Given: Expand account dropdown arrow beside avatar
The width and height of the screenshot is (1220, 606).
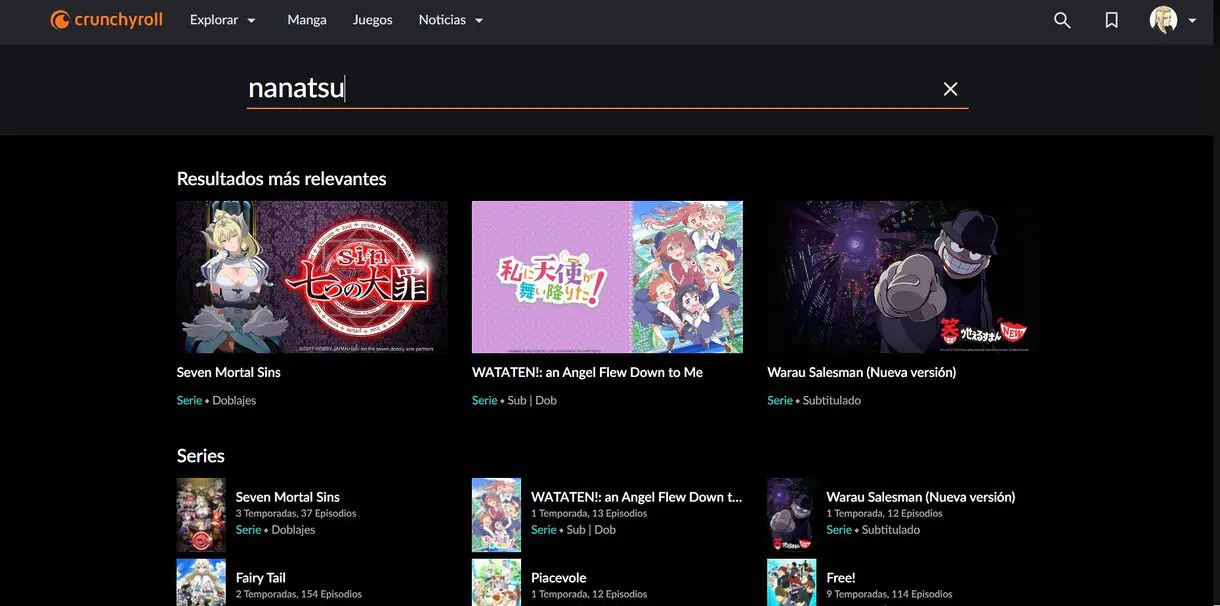Looking at the screenshot, I should (x=1192, y=21).
